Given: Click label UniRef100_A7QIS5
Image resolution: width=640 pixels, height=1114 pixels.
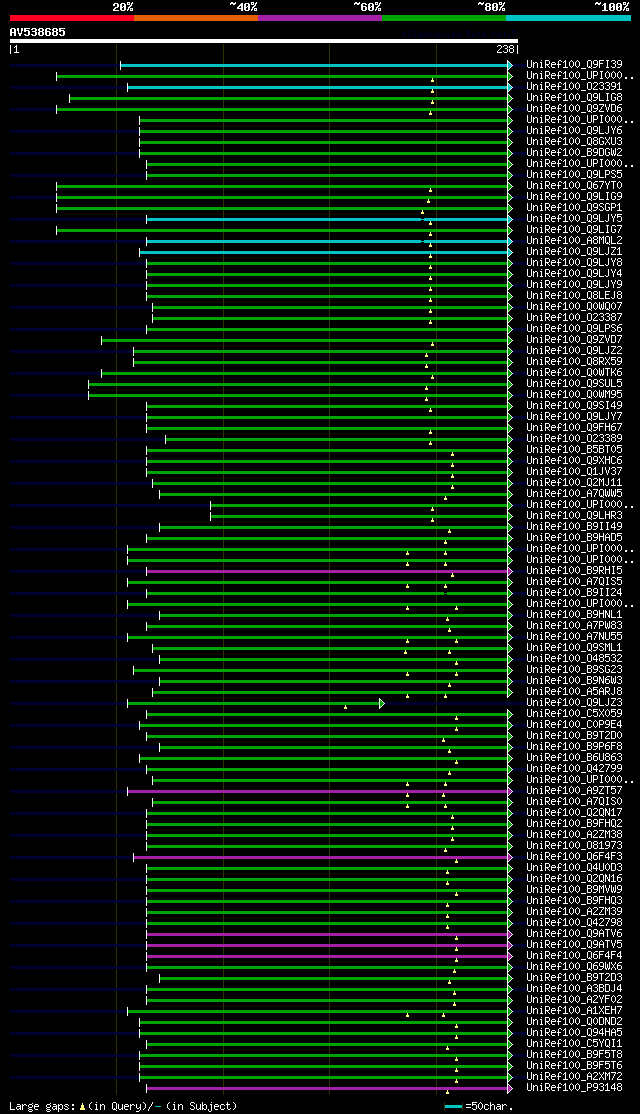Looking at the screenshot, I should [574, 582].
